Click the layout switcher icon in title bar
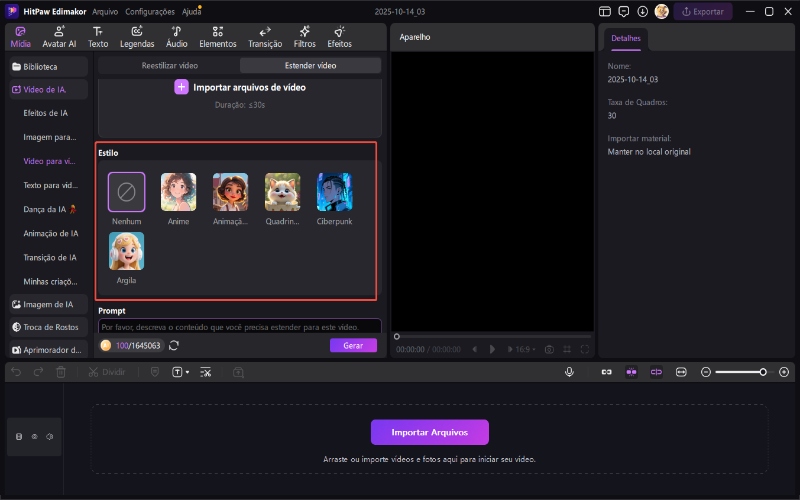 (605, 11)
